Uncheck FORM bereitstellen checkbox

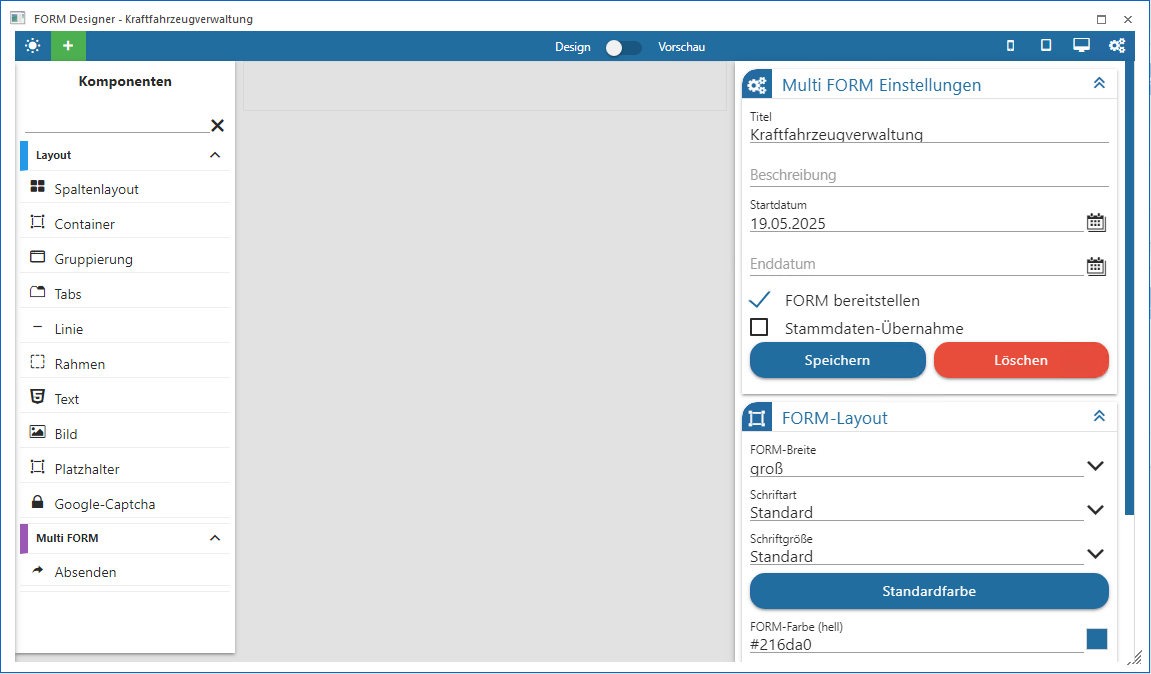click(x=760, y=300)
